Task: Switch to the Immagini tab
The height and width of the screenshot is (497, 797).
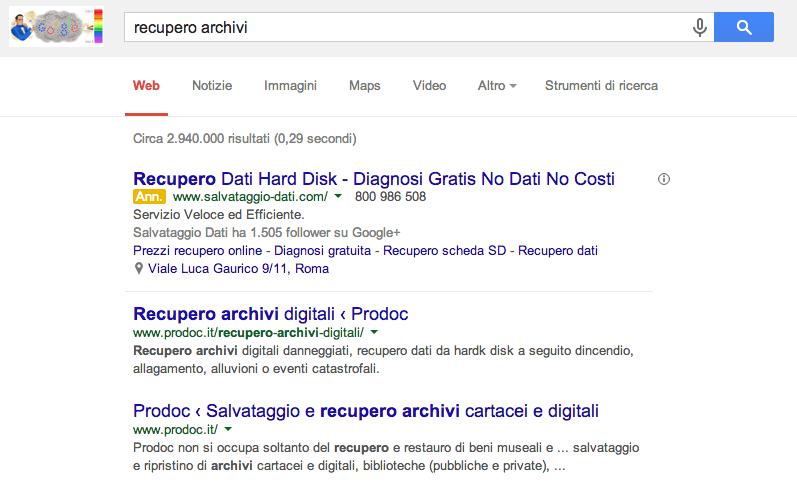Action: (x=290, y=85)
